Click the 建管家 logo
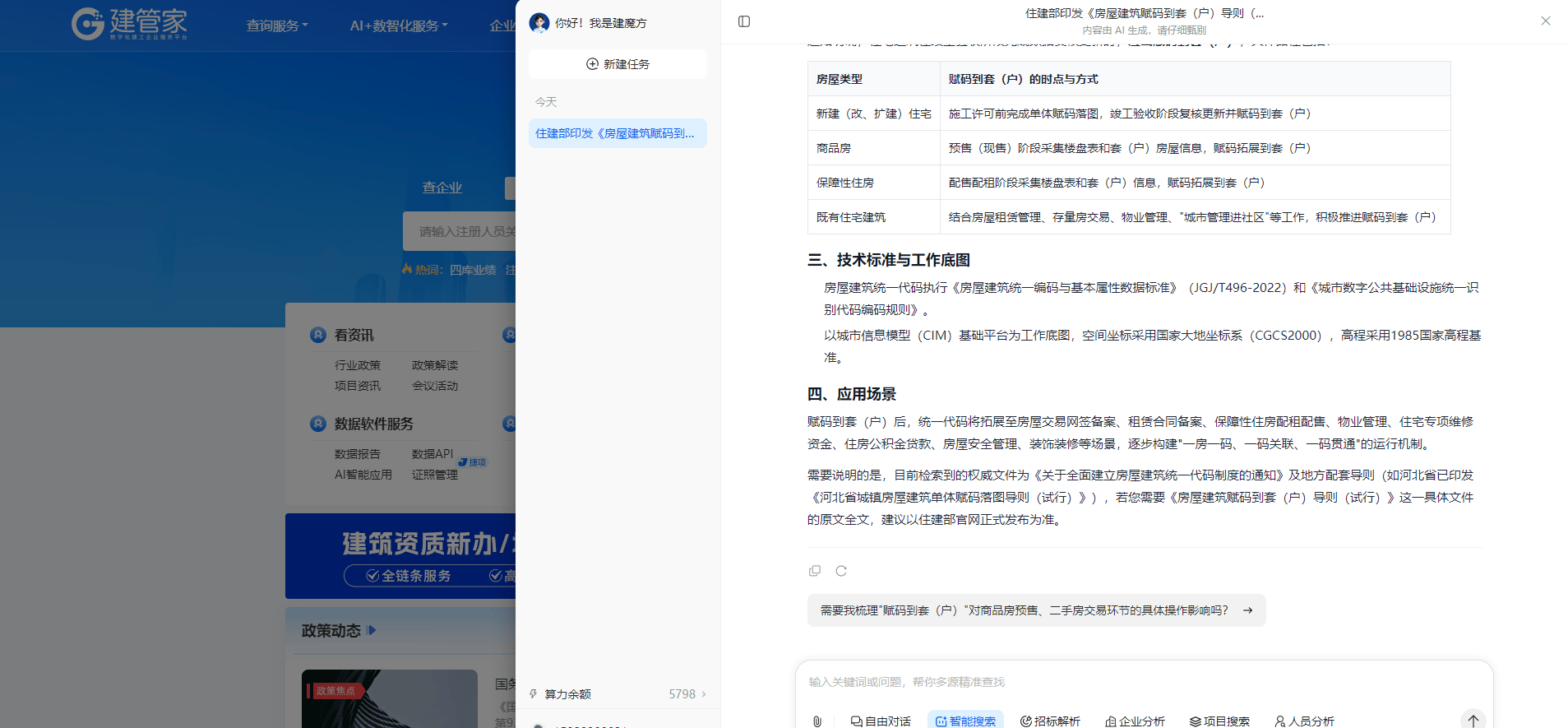Screen dimensions: 1568x728 coord(130,24)
